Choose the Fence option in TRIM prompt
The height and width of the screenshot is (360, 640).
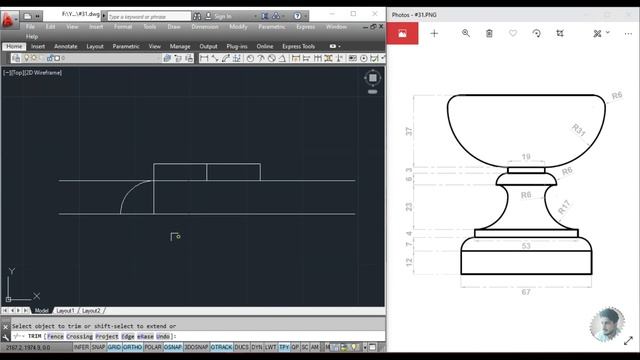pyautogui.click(x=55, y=337)
